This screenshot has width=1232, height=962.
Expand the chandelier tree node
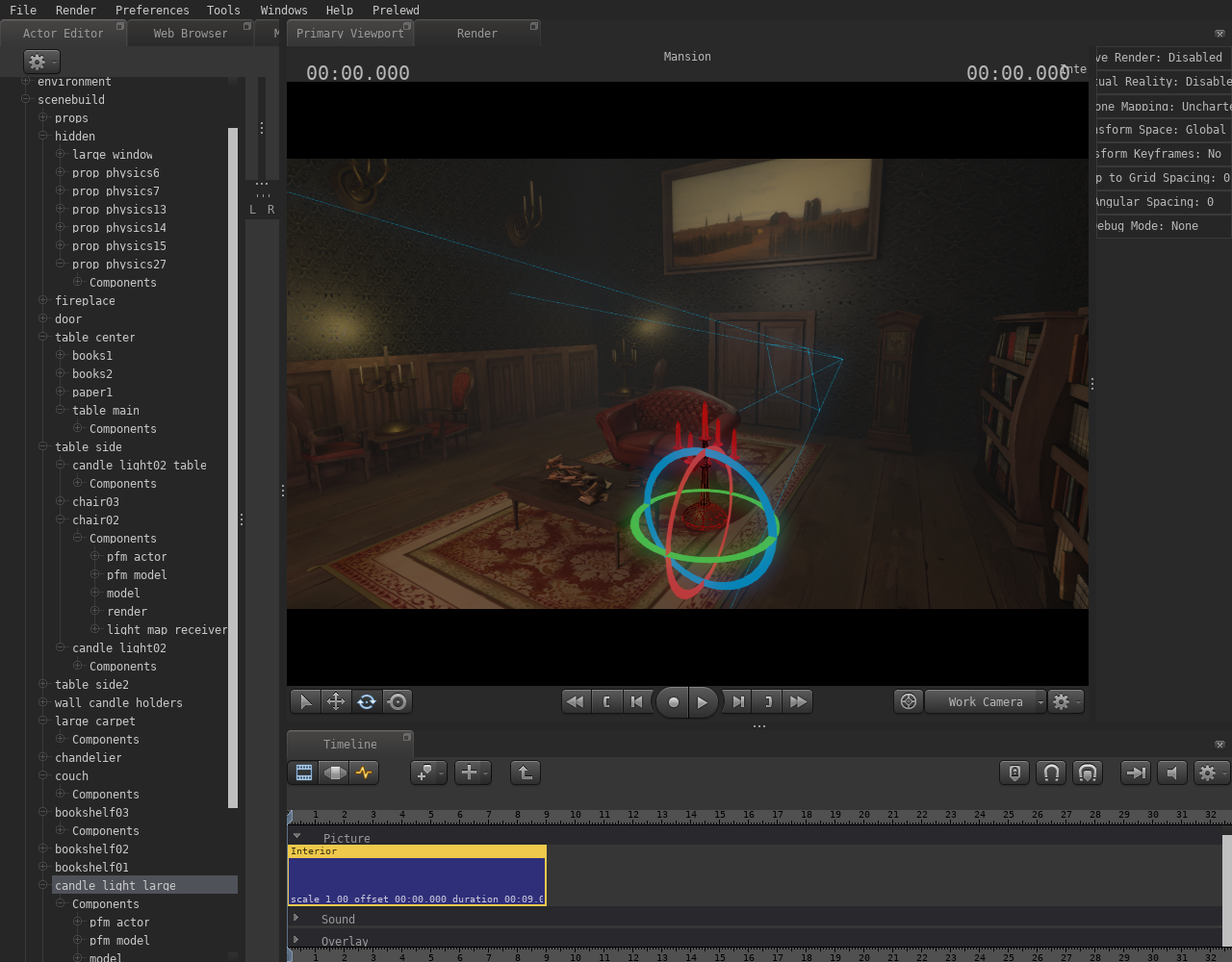(x=43, y=757)
